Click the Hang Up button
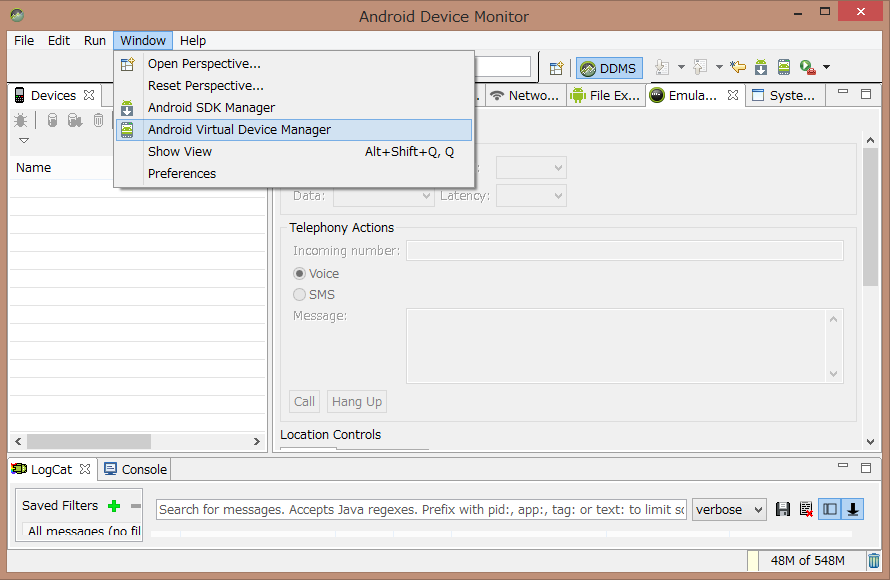The width and height of the screenshot is (890, 580). point(357,402)
